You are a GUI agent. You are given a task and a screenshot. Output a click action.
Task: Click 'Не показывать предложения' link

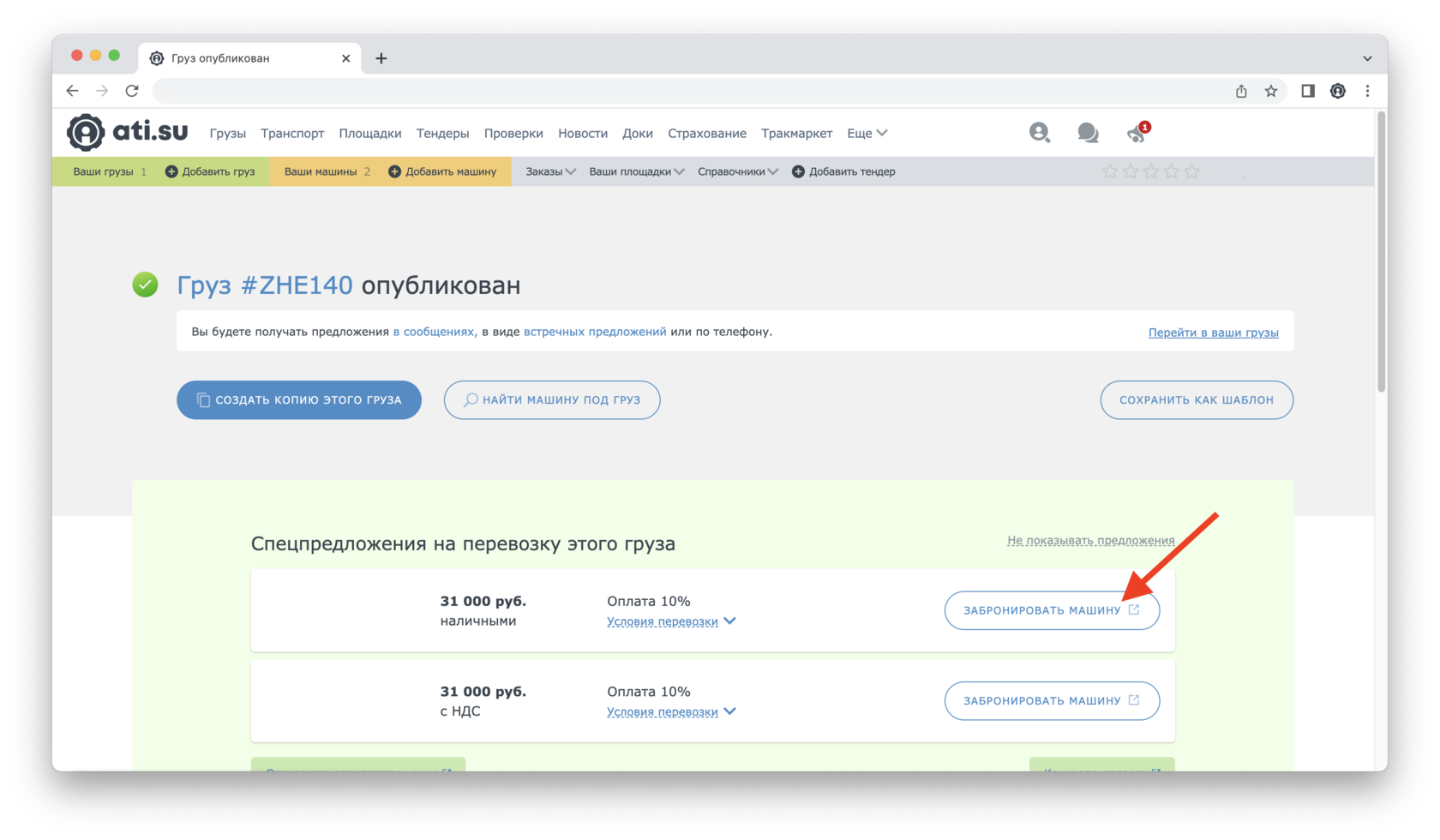(x=1090, y=540)
